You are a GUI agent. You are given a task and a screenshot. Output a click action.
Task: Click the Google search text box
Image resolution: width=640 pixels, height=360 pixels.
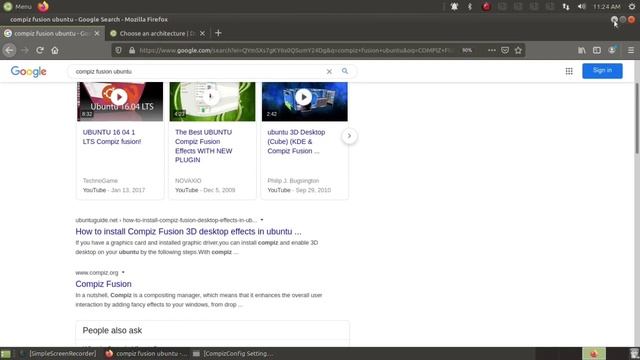coord(198,71)
